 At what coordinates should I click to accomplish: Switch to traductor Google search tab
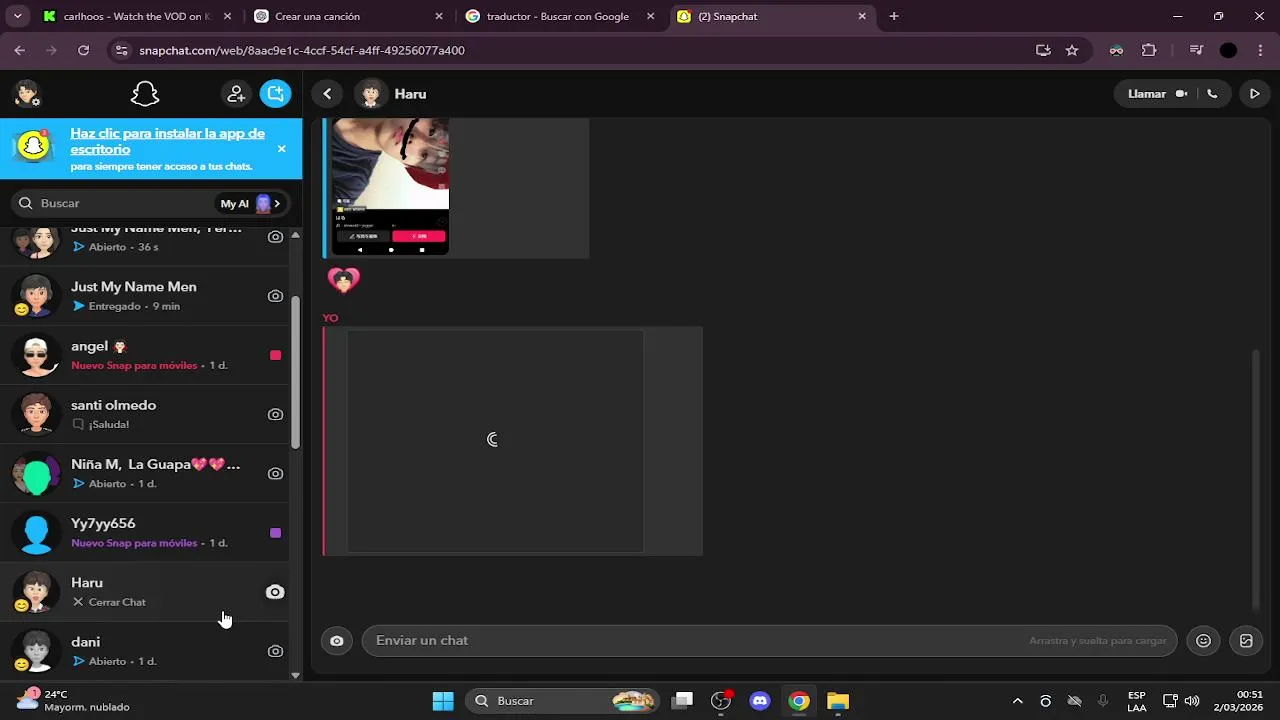click(x=558, y=16)
